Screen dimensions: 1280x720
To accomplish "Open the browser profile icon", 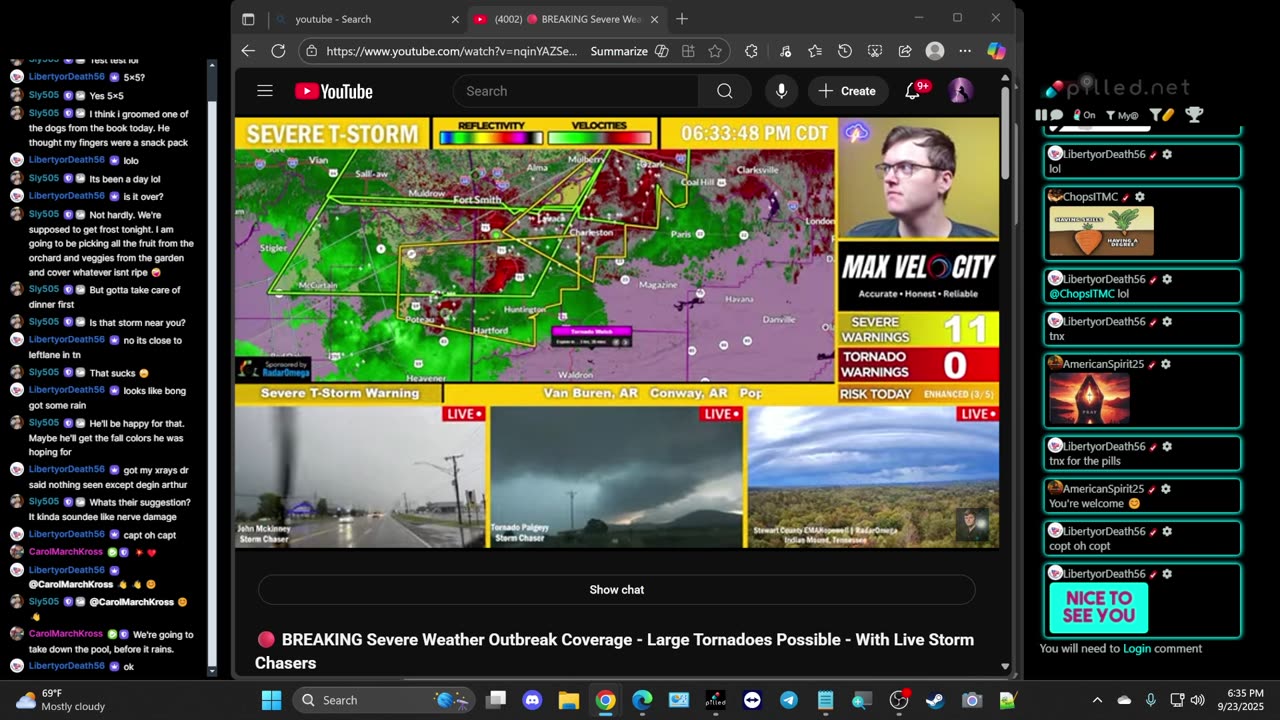I will pyautogui.click(x=935, y=51).
